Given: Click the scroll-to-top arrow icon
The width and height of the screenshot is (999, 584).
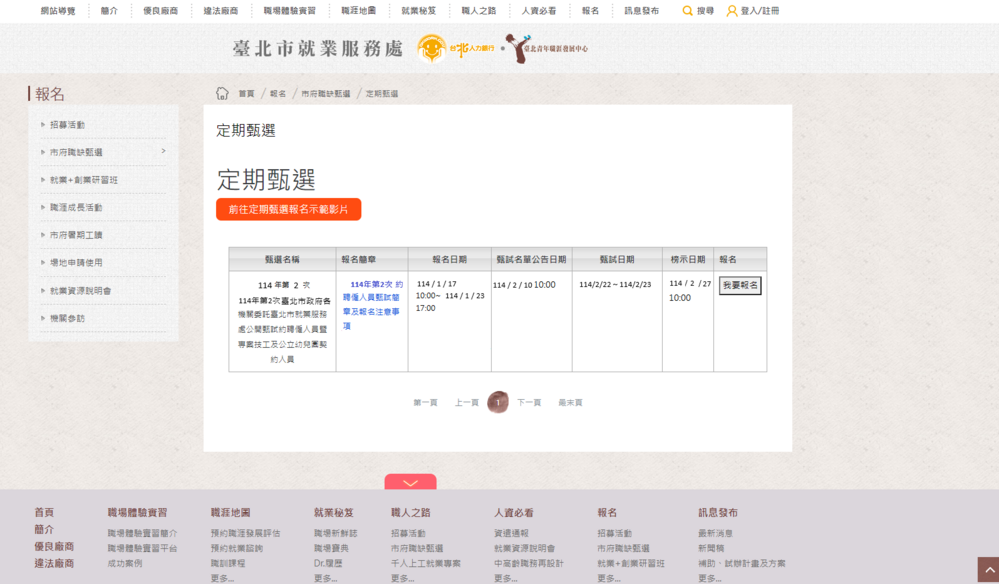Looking at the screenshot, I should [987, 571].
